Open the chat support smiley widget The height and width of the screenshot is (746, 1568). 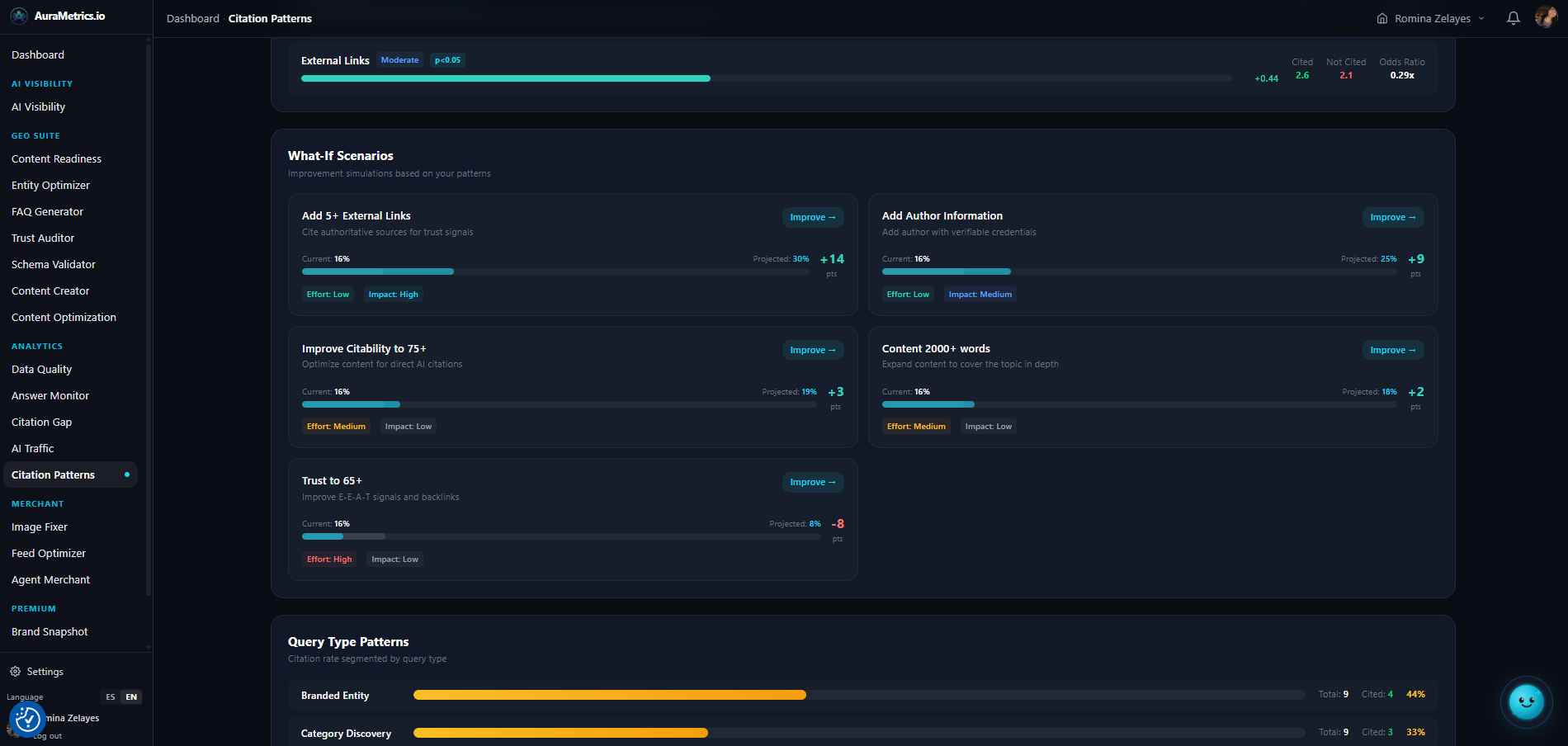[x=1526, y=702]
